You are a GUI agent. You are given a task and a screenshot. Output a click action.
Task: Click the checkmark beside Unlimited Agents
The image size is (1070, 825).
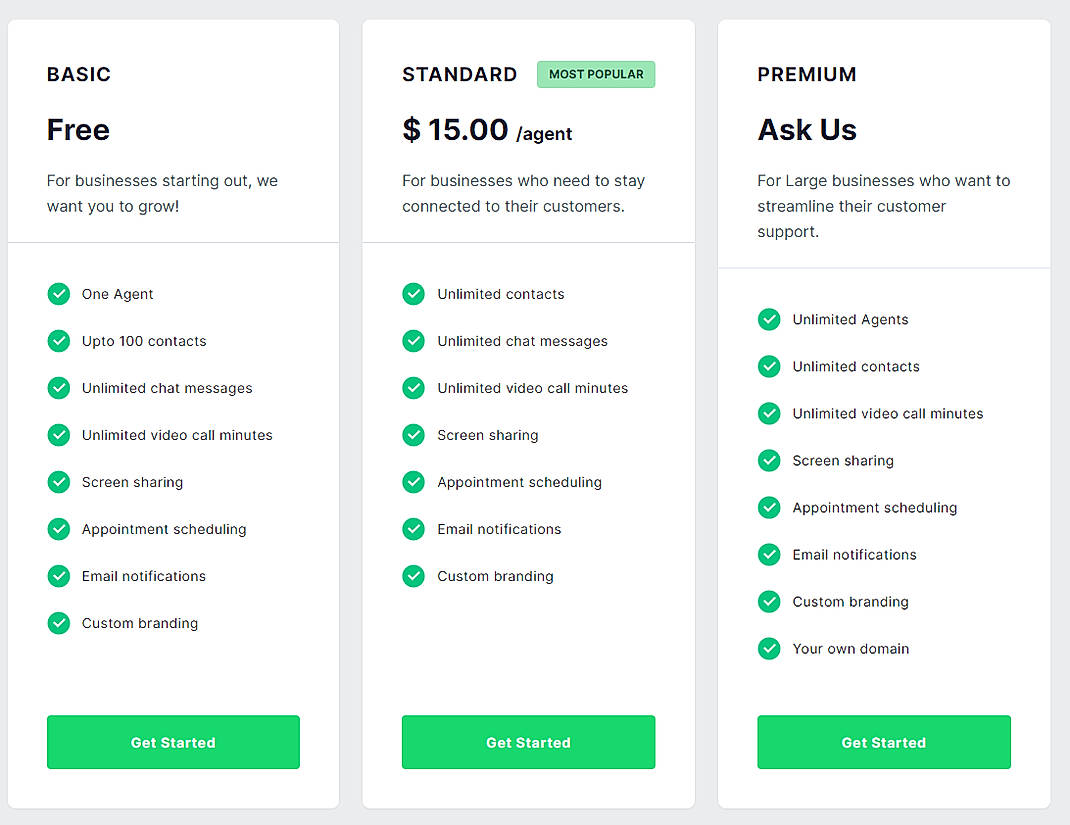(x=768, y=319)
